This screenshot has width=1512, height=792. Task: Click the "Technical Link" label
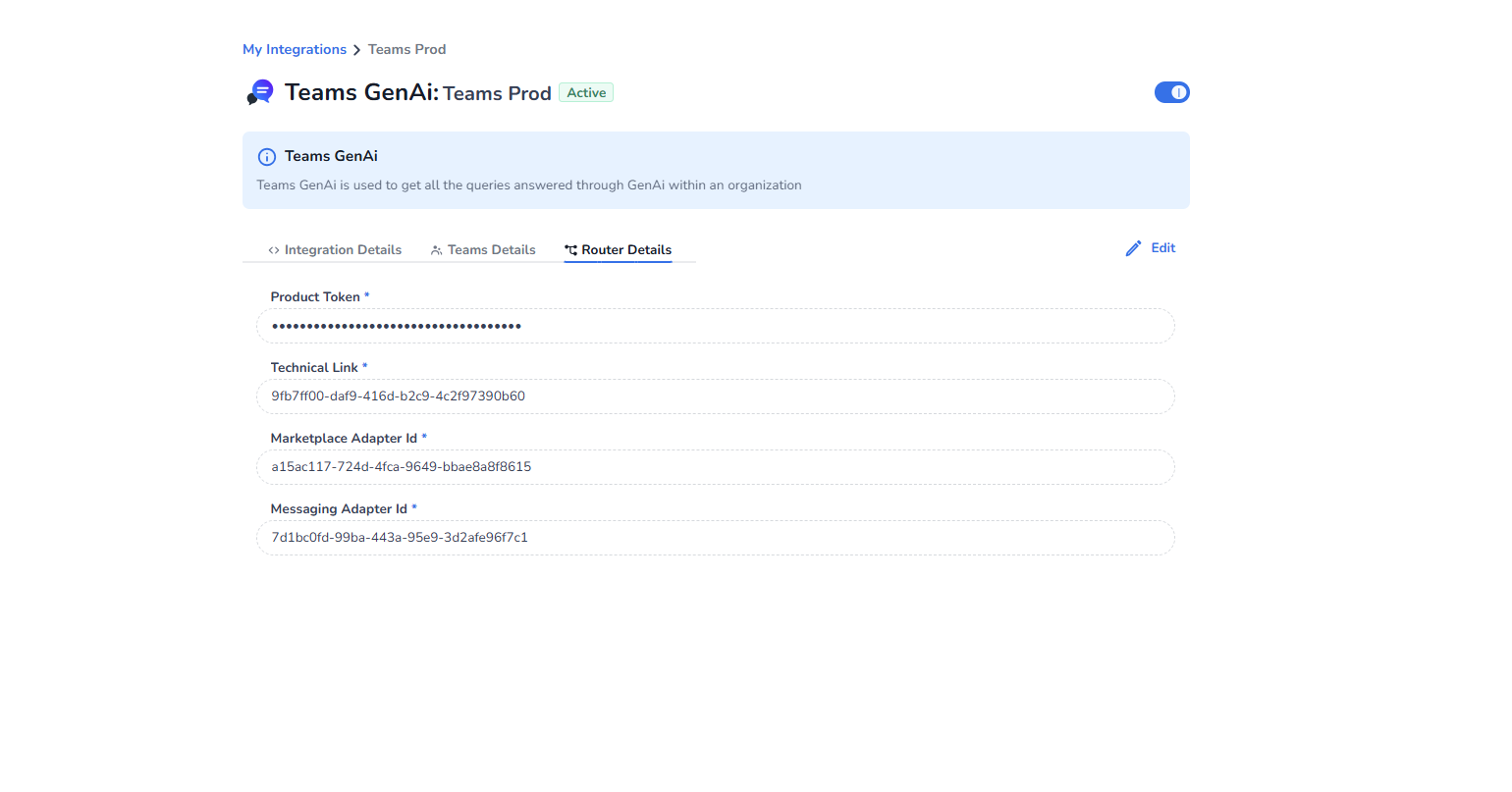click(314, 368)
